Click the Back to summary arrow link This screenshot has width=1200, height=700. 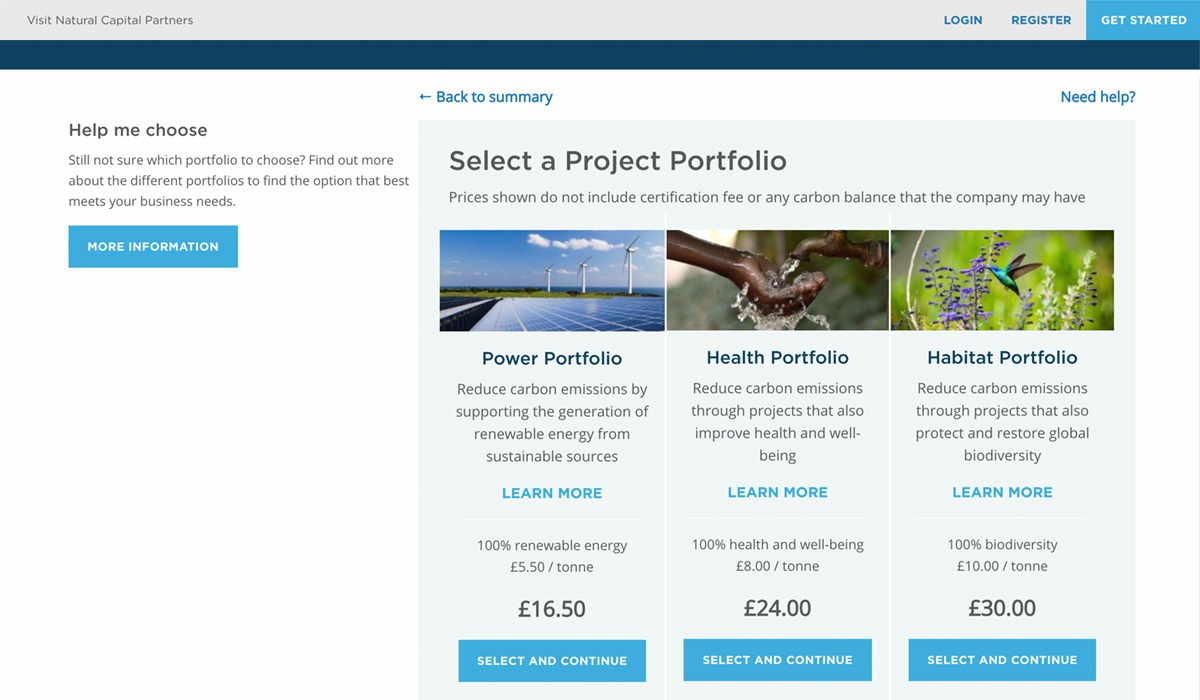[485, 97]
